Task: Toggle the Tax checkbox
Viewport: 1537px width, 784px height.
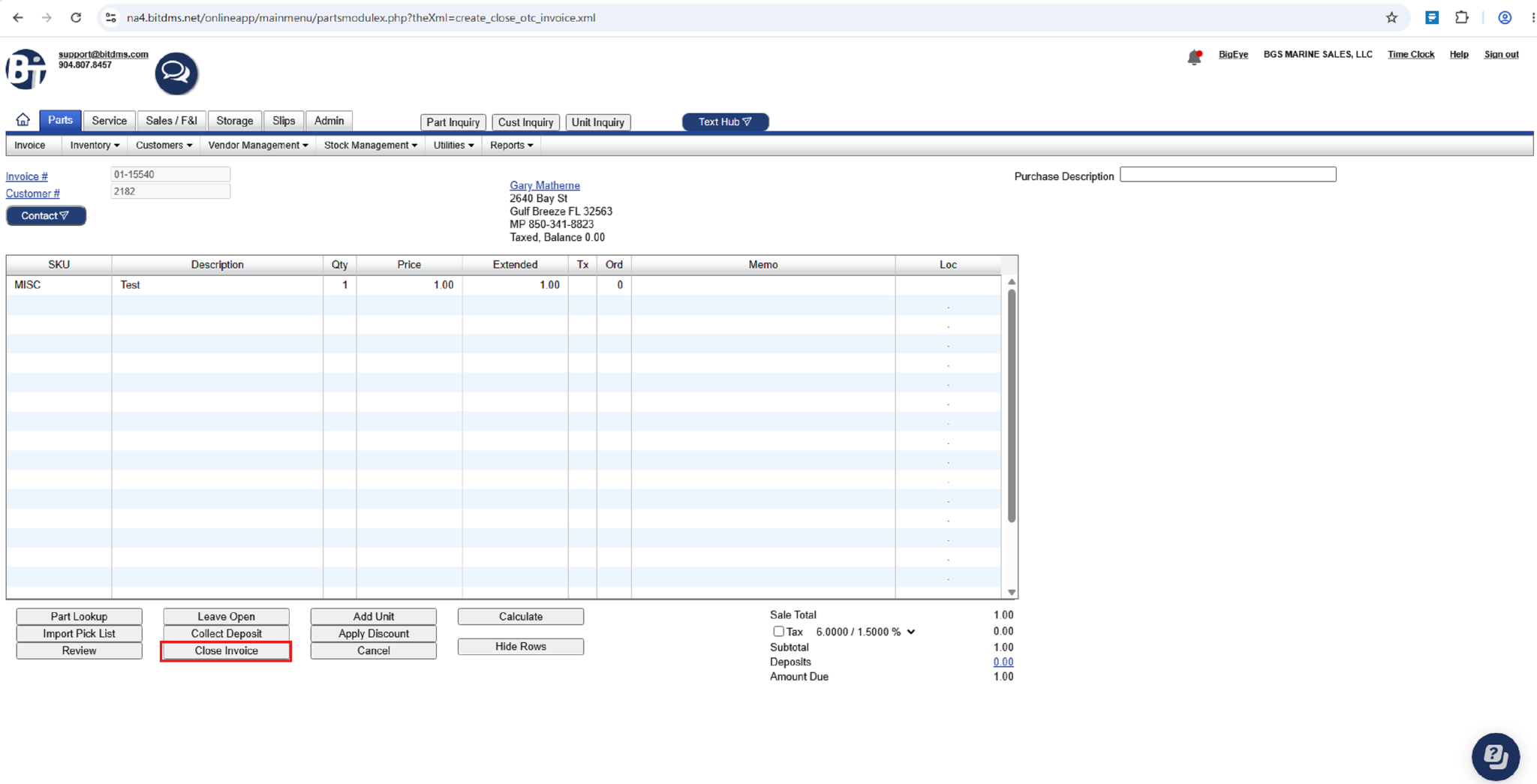Action: pyautogui.click(x=778, y=632)
